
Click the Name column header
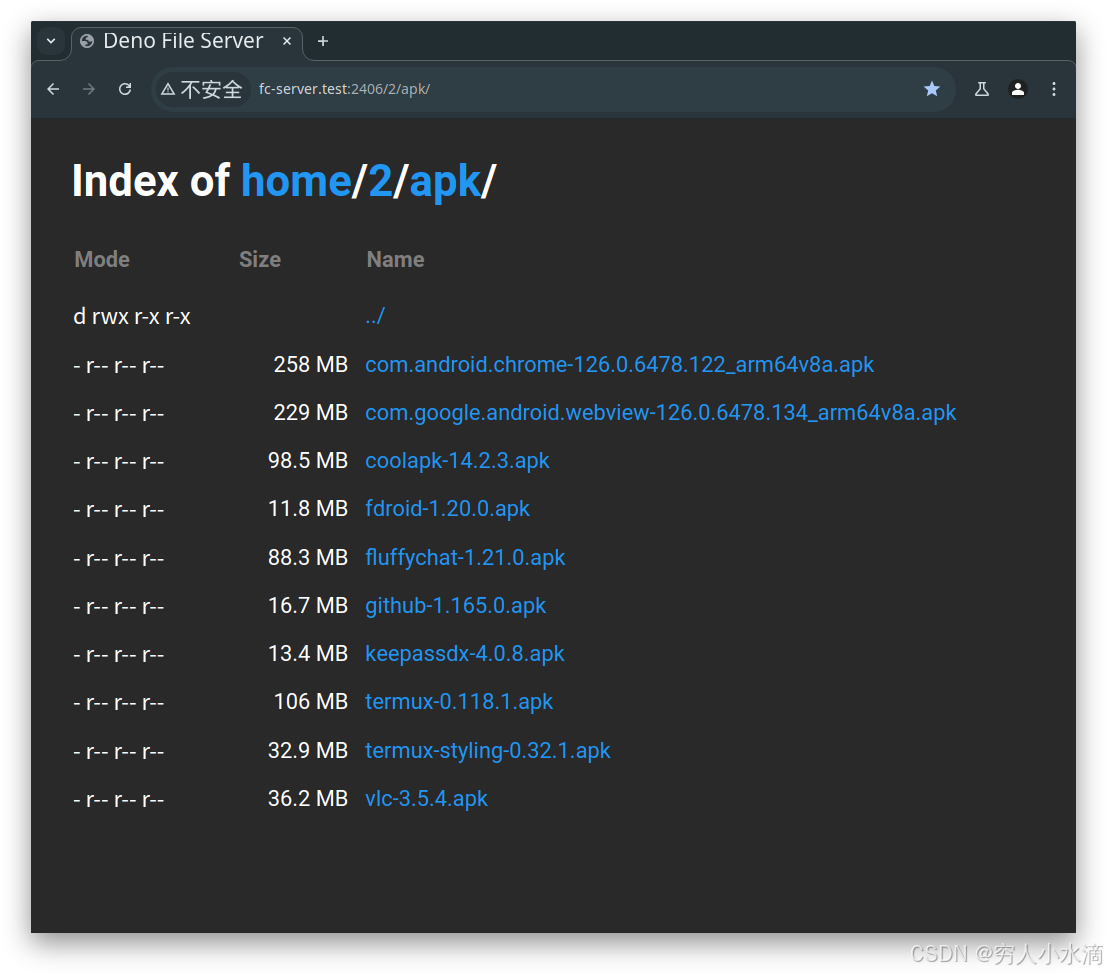(395, 260)
